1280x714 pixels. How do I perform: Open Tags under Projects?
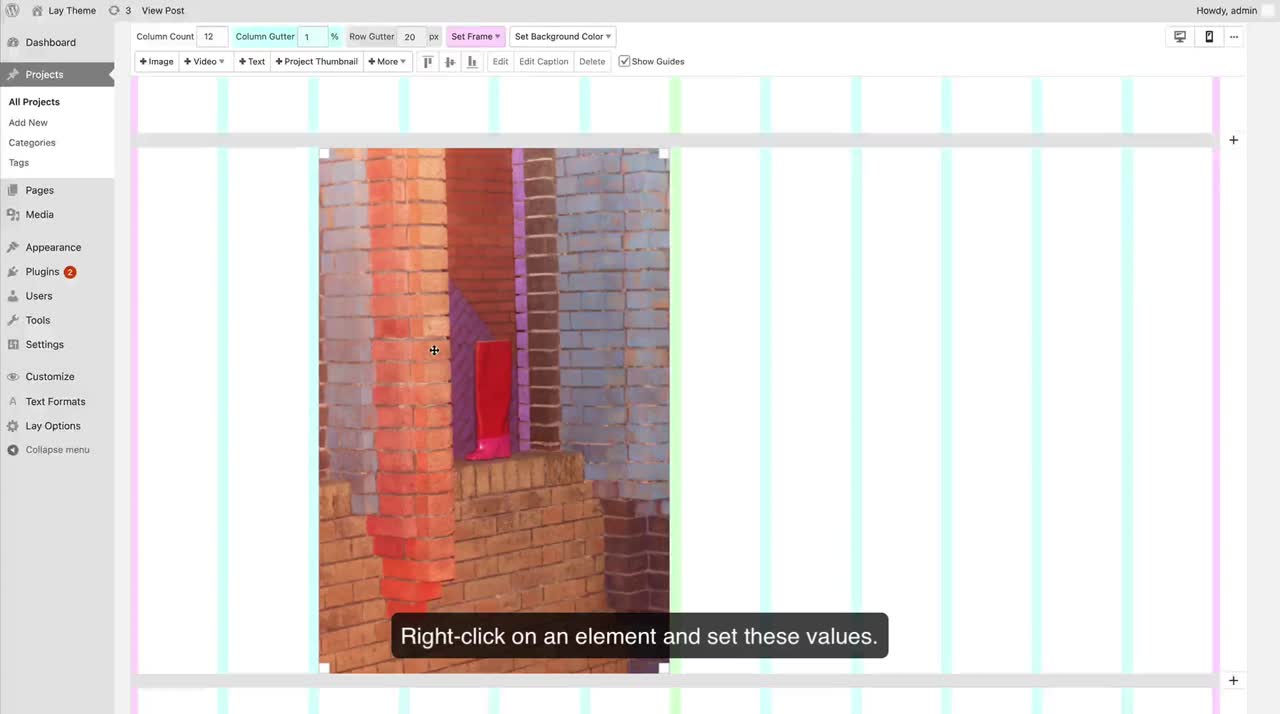tap(19, 162)
